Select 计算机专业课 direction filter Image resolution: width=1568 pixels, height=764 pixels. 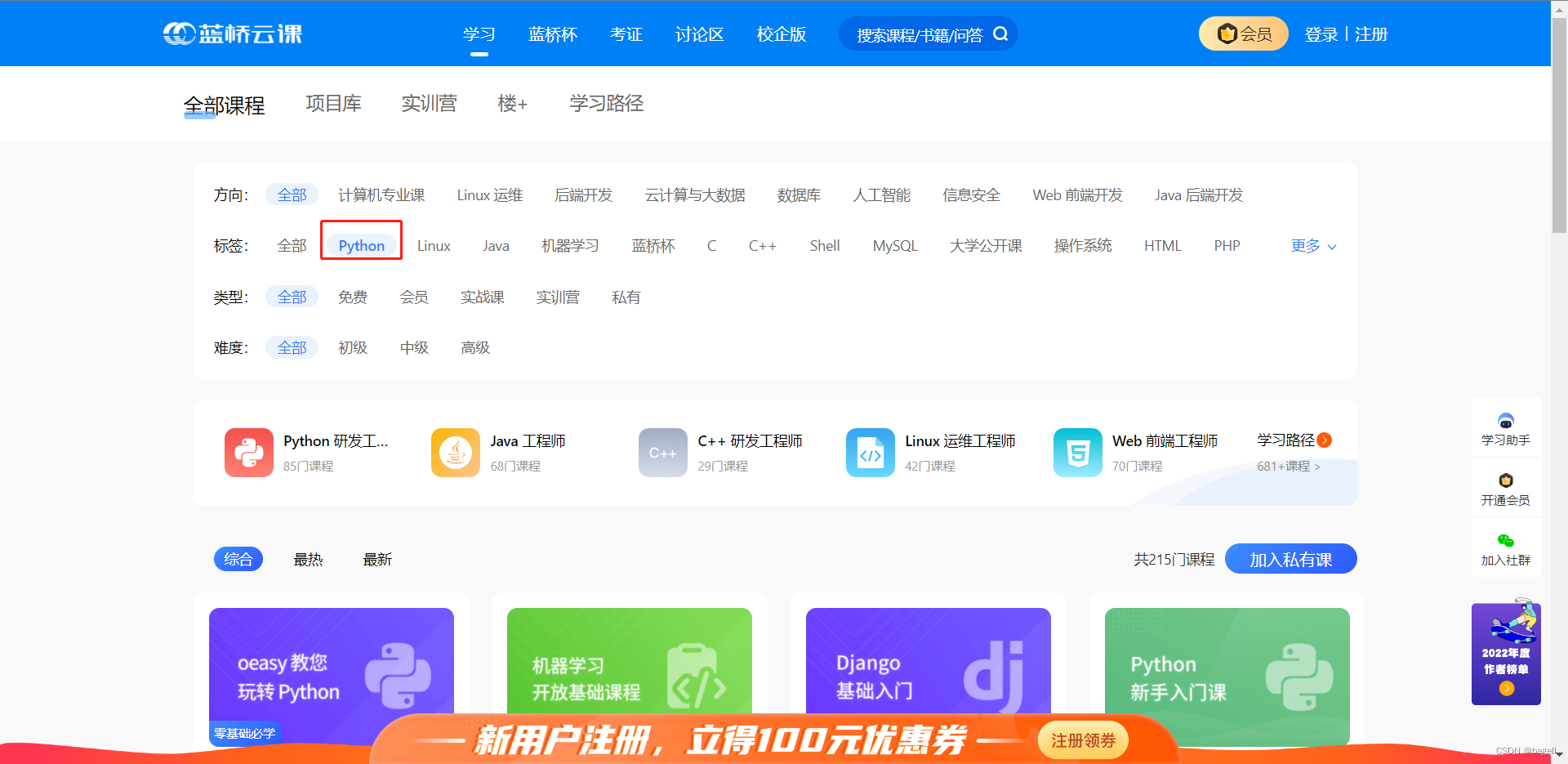click(381, 195)
